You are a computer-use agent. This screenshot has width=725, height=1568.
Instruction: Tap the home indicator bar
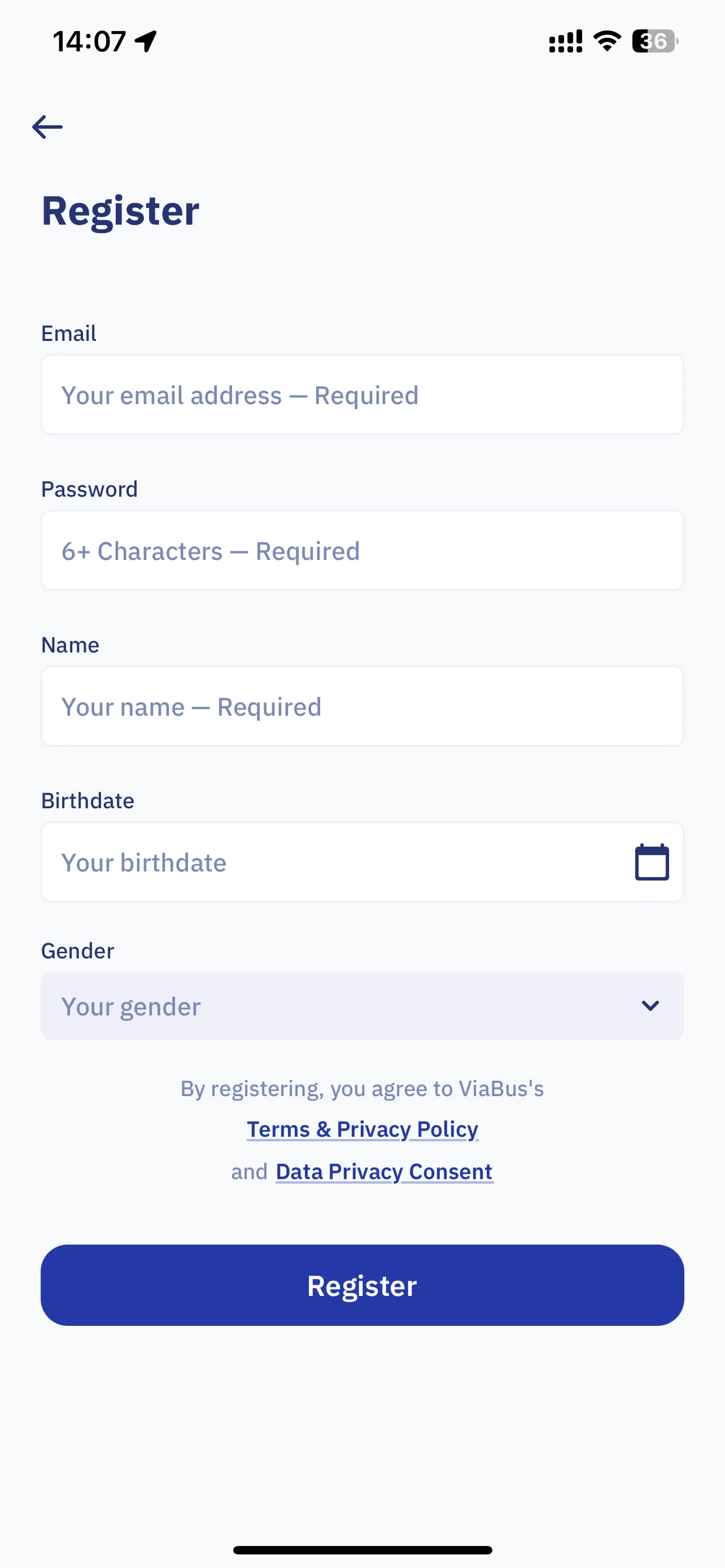[362, 1550]
